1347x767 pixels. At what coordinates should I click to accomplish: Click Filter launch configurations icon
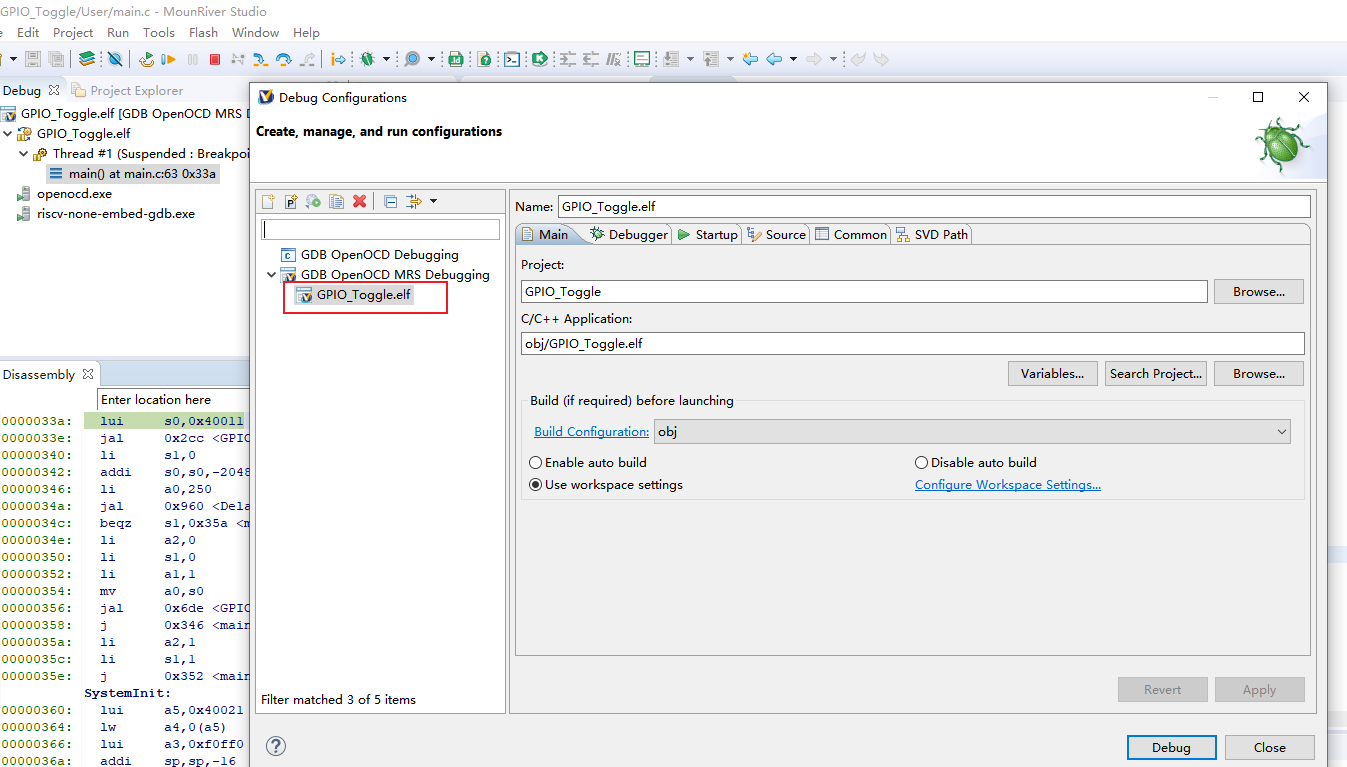(x=415, y=201)
